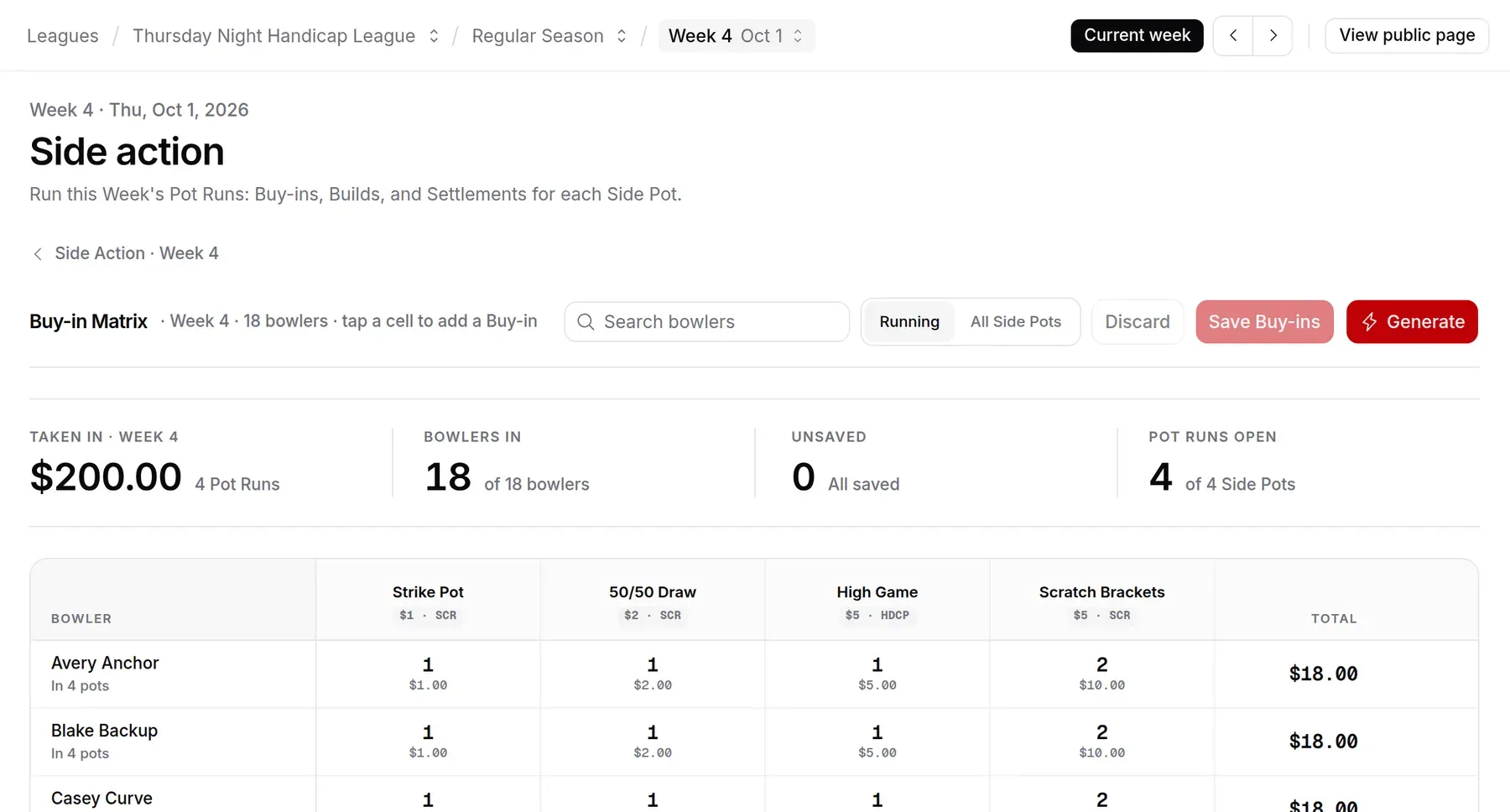The height and width of the screenshot is (812, 1510).
Task: Go to next week arrow
Action: coord(1273,36)
